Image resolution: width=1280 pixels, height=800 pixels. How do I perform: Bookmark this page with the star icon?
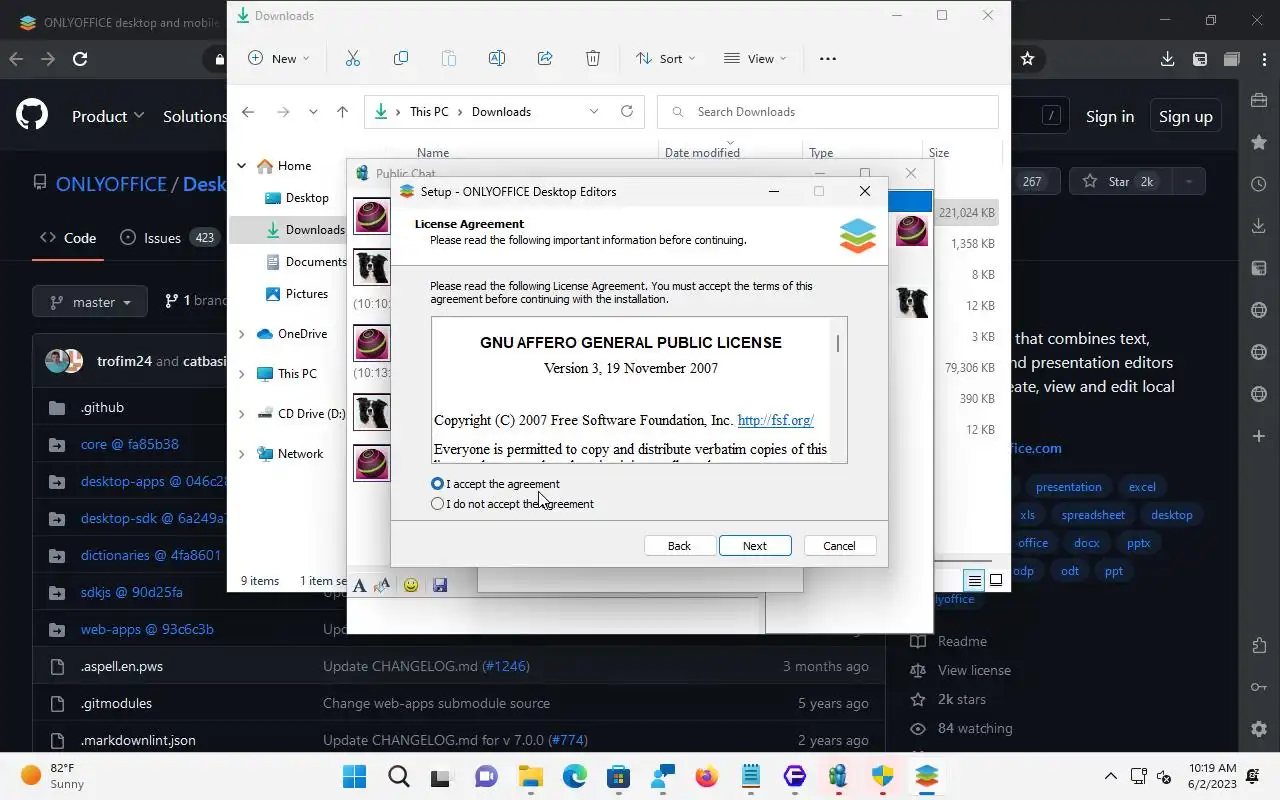[x=1027, y=59]
